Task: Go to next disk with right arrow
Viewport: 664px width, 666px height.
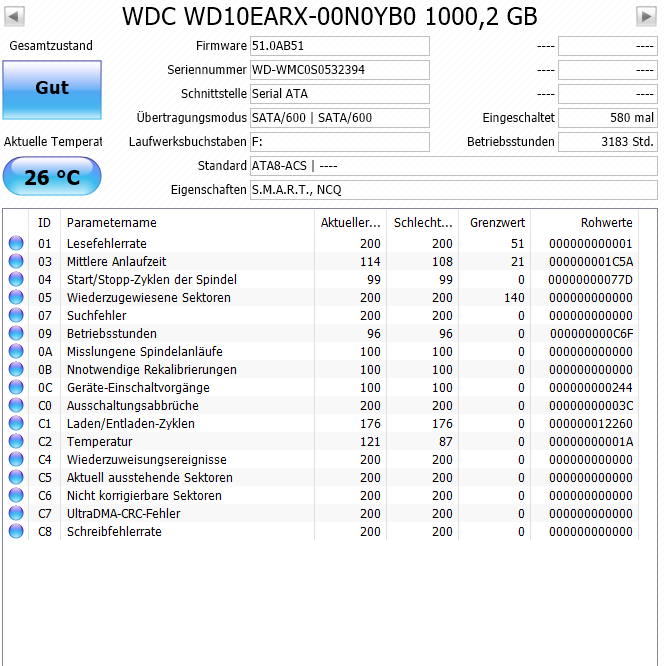Action: click(646, 17)
